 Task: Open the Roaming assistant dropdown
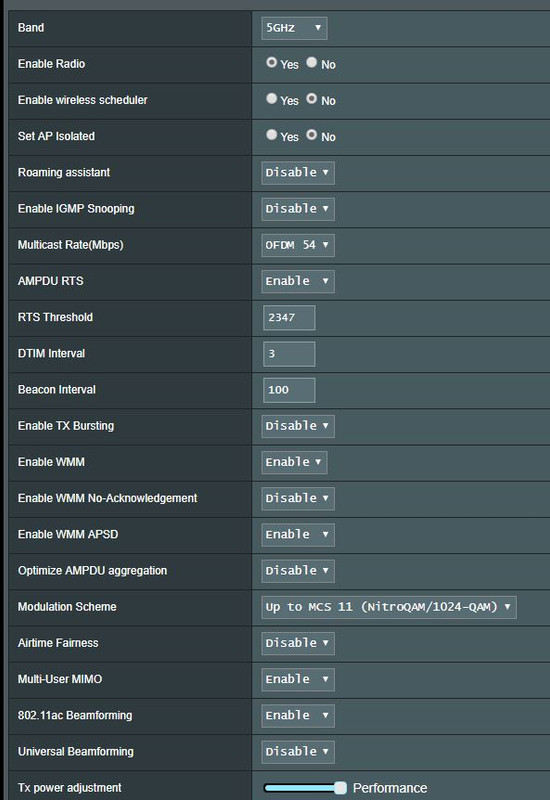(x=298, y=172)
